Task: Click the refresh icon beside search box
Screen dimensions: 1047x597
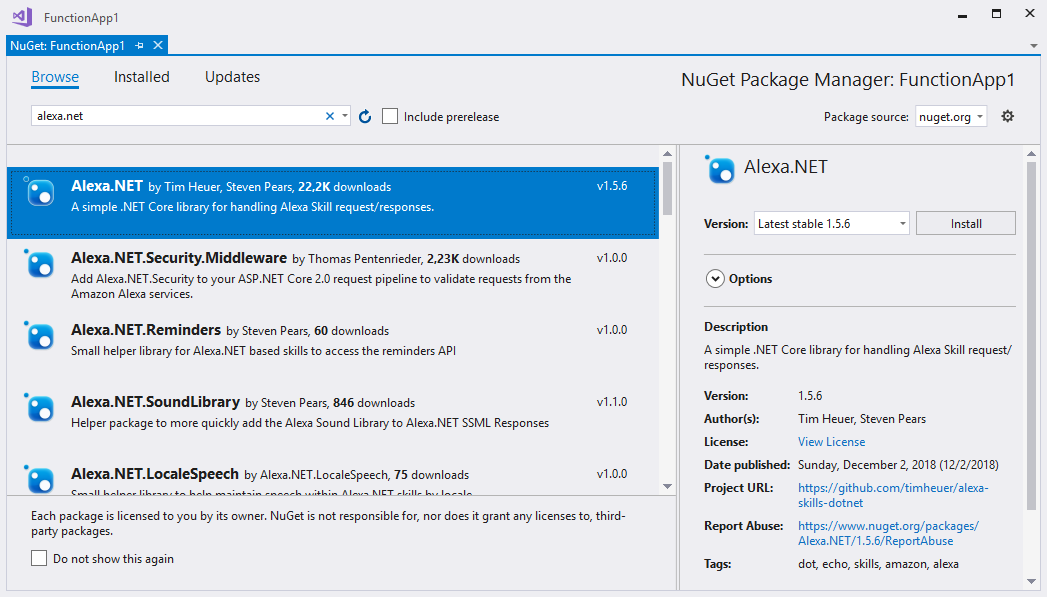Action: (x=365, y=117)
